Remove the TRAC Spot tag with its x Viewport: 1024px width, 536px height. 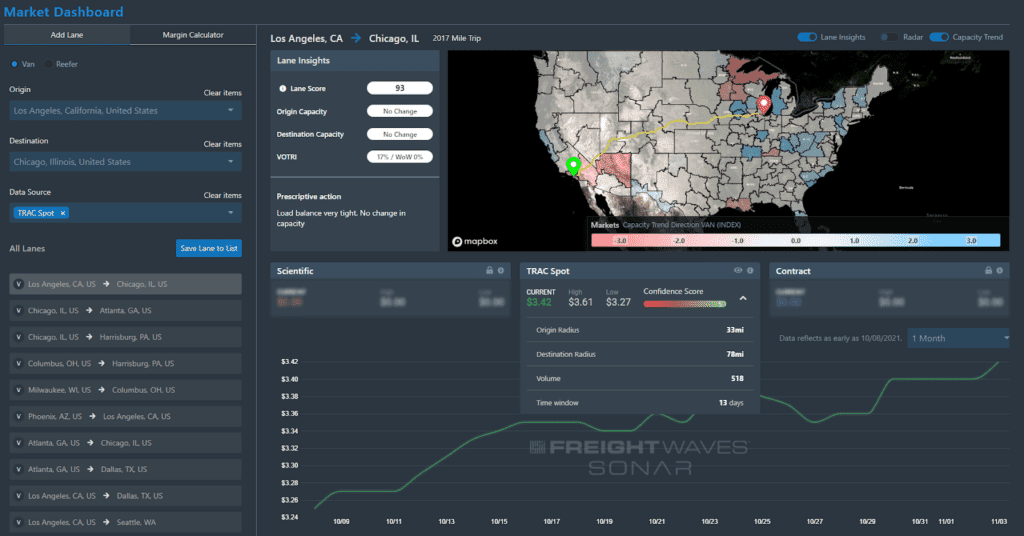coord(63,213)
